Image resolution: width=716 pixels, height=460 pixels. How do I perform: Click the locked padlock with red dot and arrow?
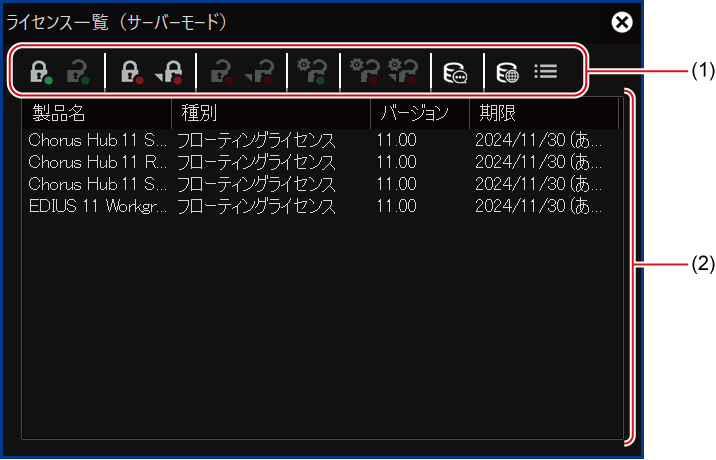[169, 72]
